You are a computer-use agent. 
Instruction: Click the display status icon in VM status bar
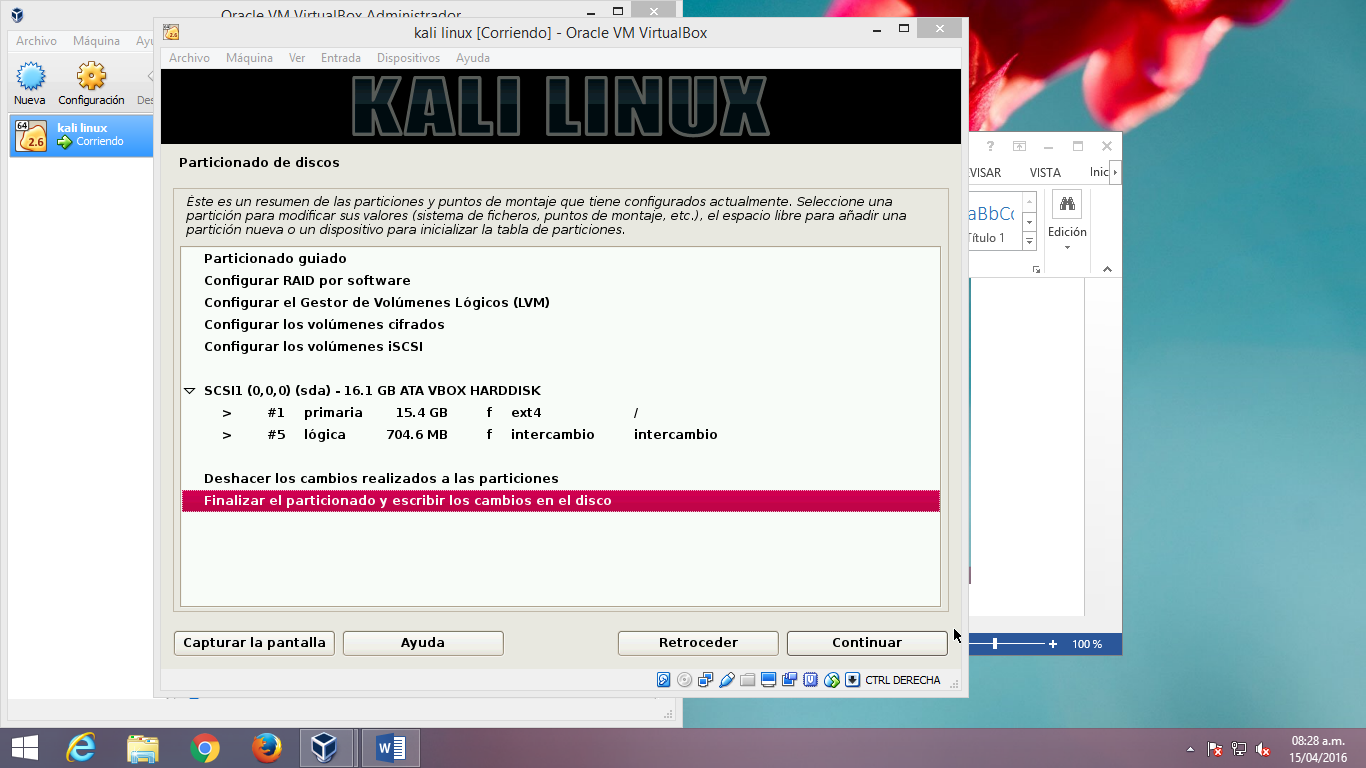click(768, 680)
